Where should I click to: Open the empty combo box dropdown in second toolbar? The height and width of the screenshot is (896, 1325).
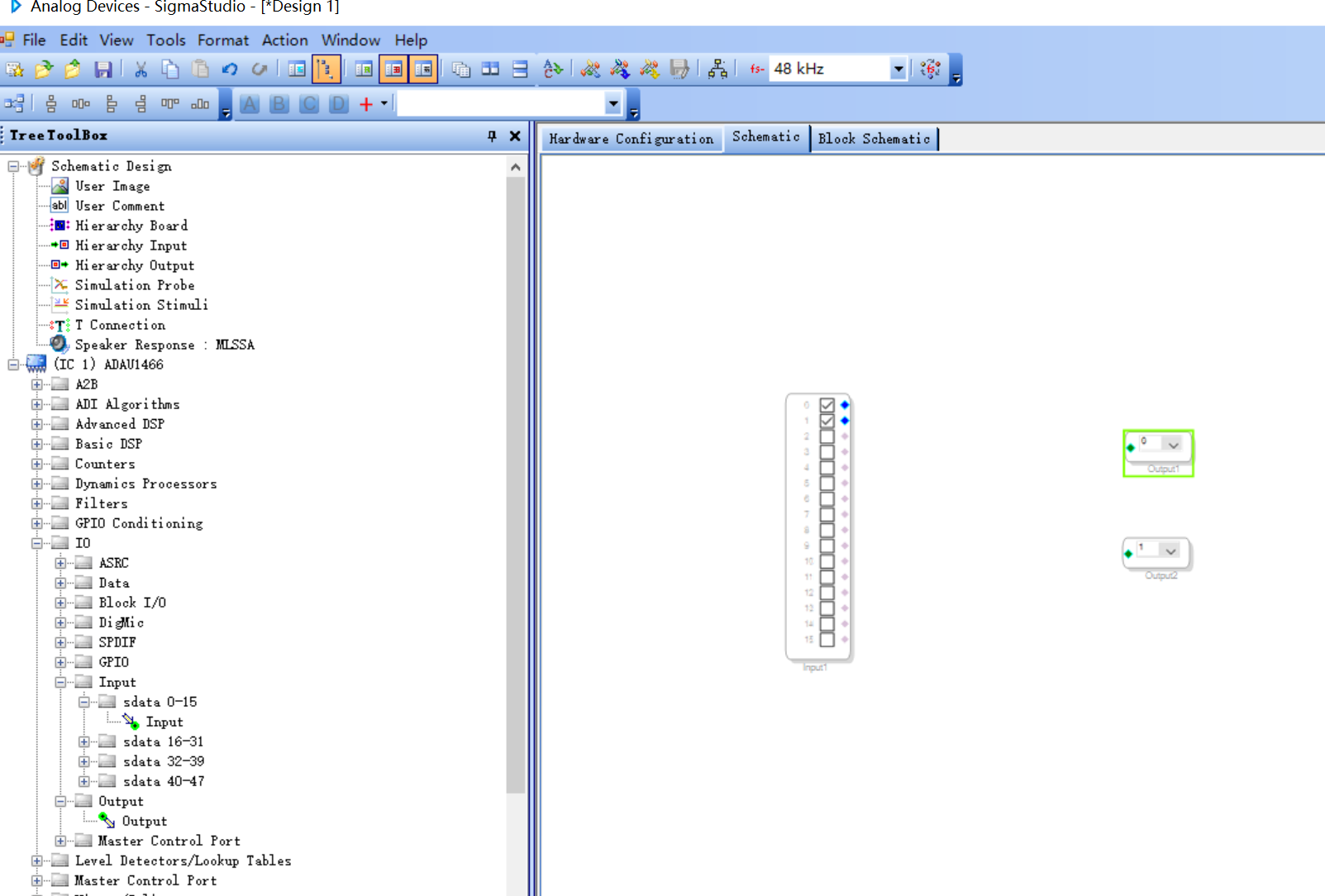613,104
